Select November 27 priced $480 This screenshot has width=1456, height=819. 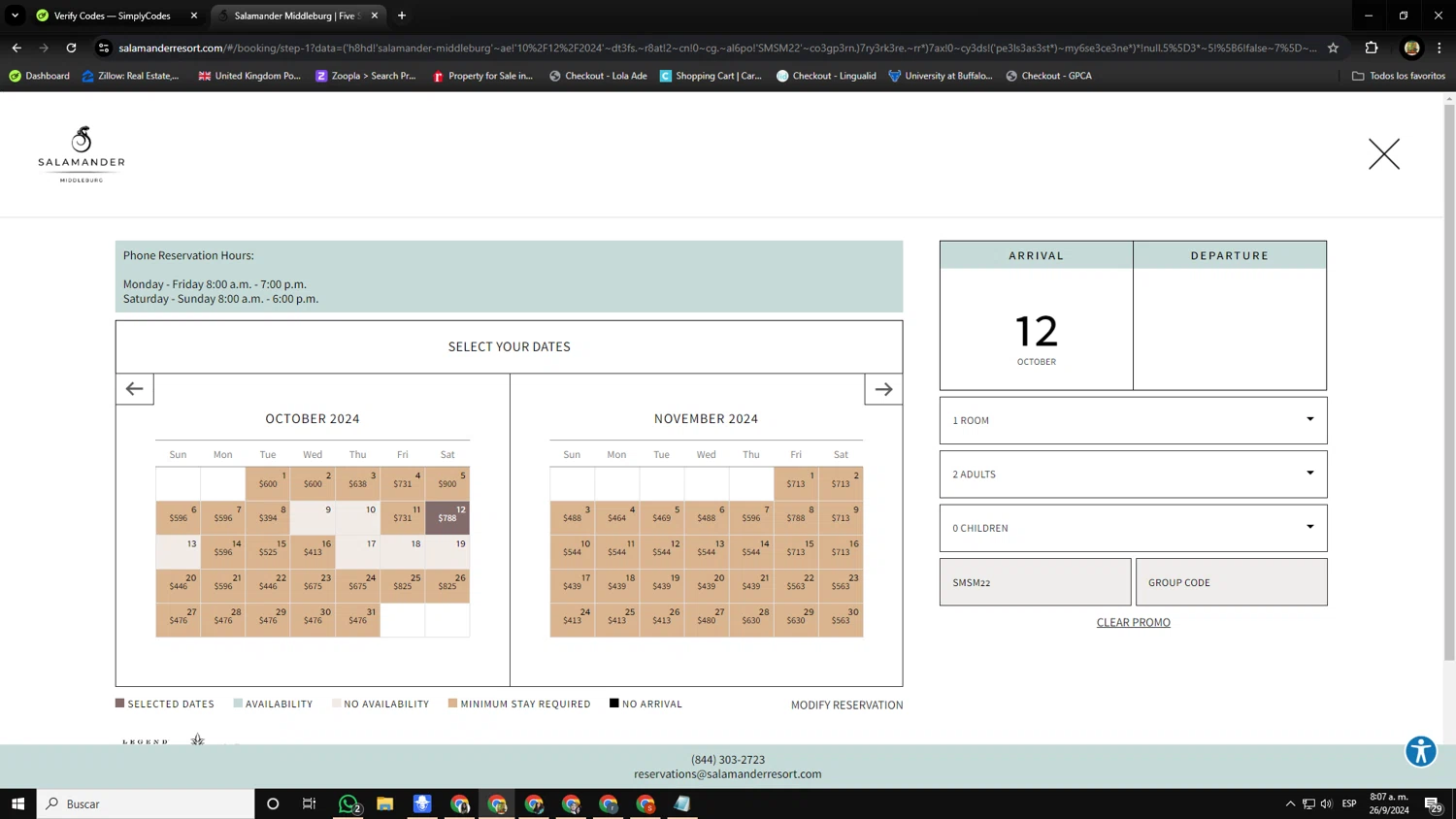click(706, 619)
